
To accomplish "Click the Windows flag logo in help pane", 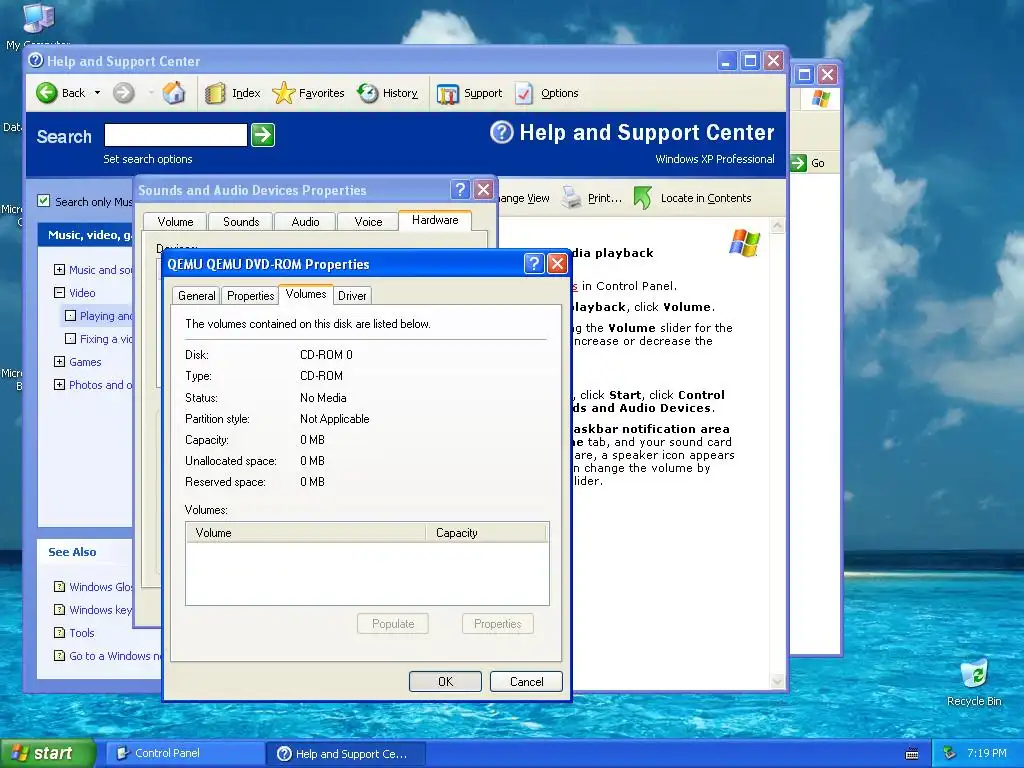I will (744, 242).
